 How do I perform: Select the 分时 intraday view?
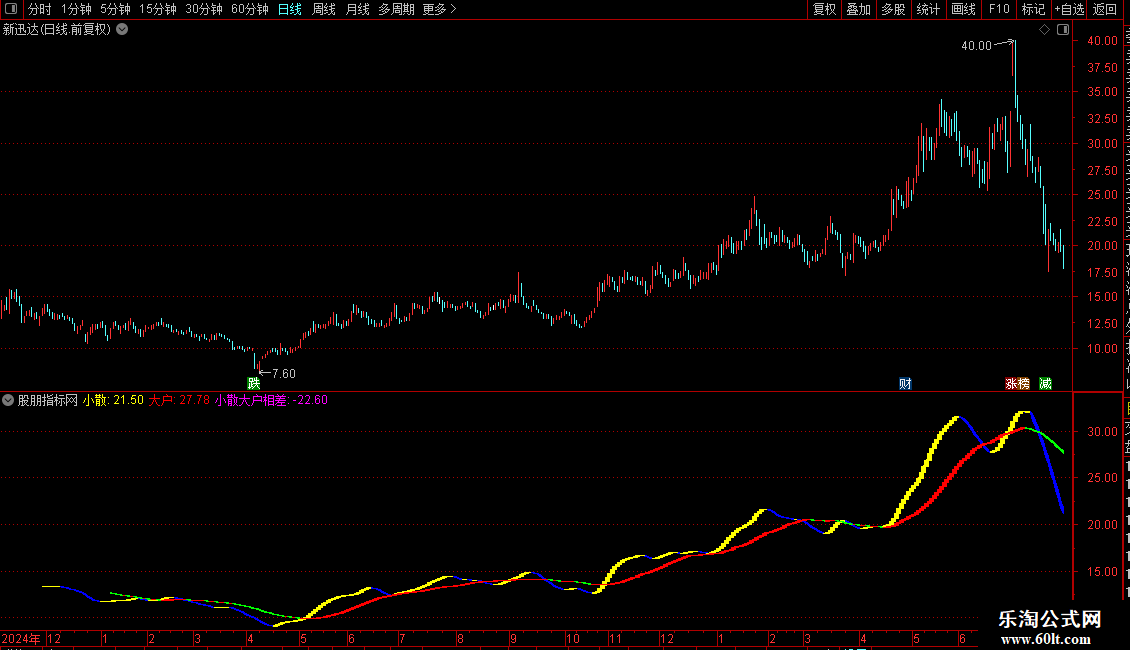point(40,9)
